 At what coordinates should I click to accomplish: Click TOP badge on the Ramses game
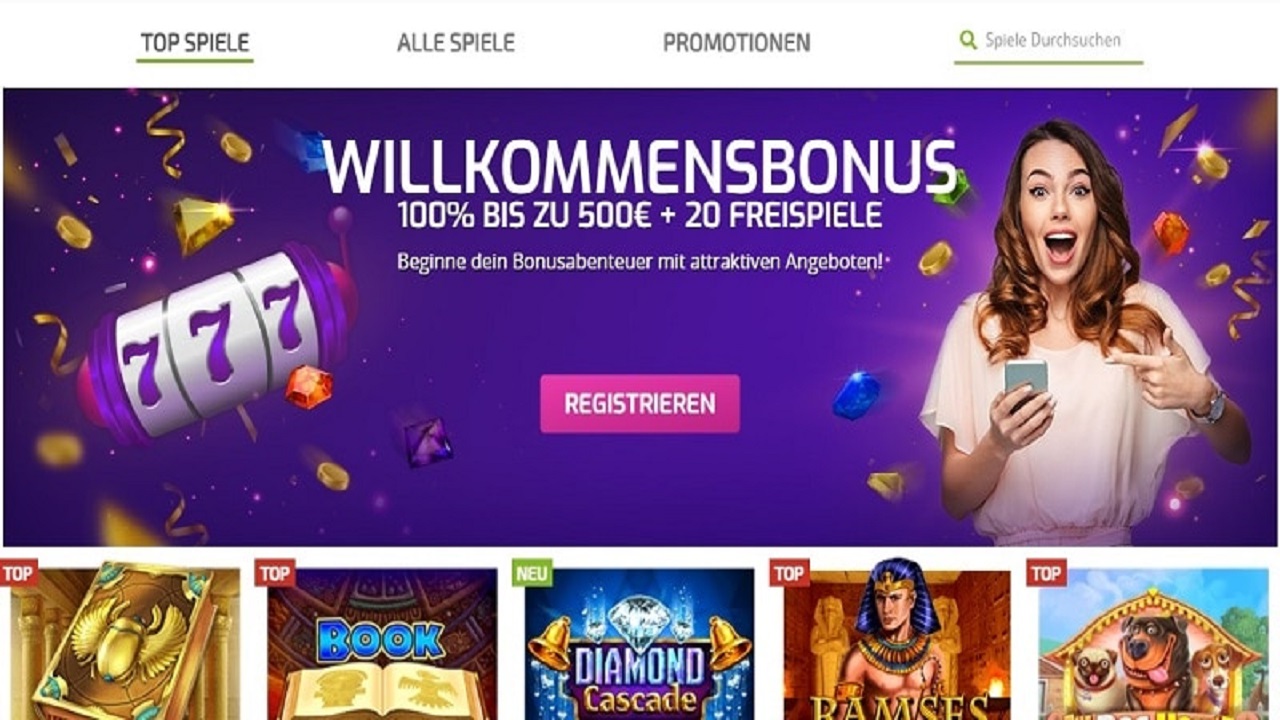(789, 573)
